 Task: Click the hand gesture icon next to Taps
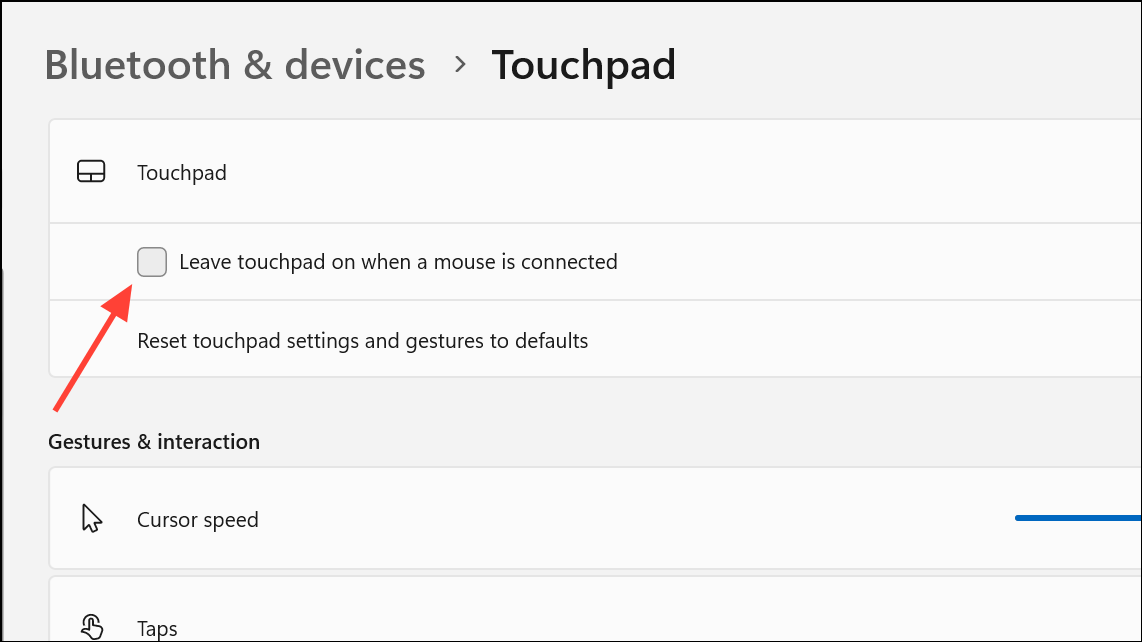[x=92, y=625]
